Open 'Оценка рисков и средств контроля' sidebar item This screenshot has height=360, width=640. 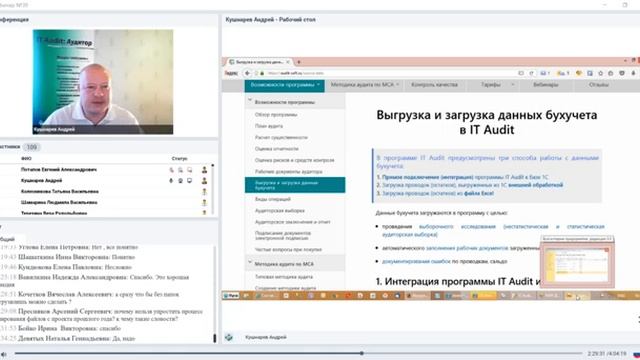click(x=294, y=160)
